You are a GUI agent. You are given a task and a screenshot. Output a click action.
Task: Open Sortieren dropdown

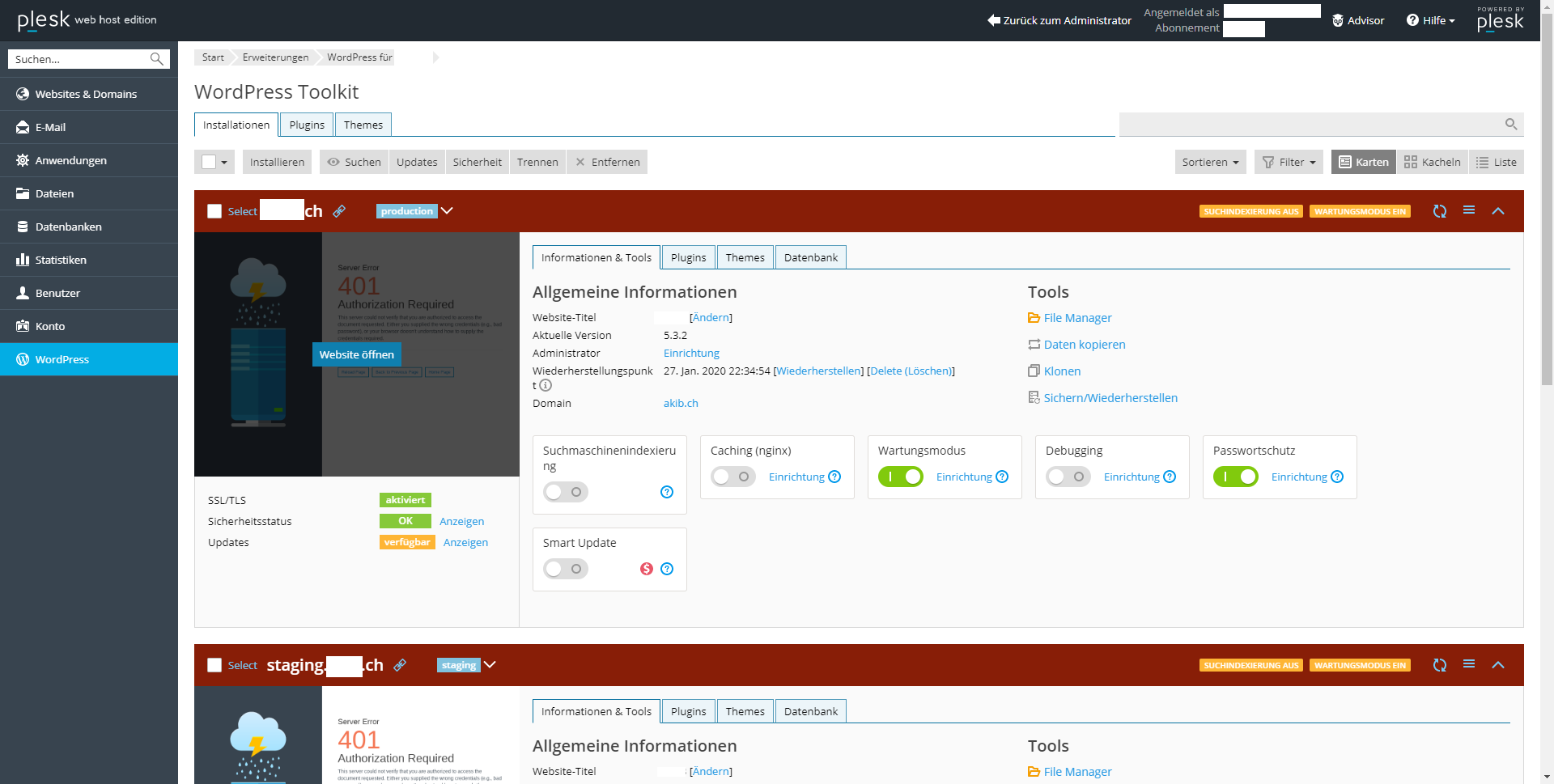(x=1211, y=162)
